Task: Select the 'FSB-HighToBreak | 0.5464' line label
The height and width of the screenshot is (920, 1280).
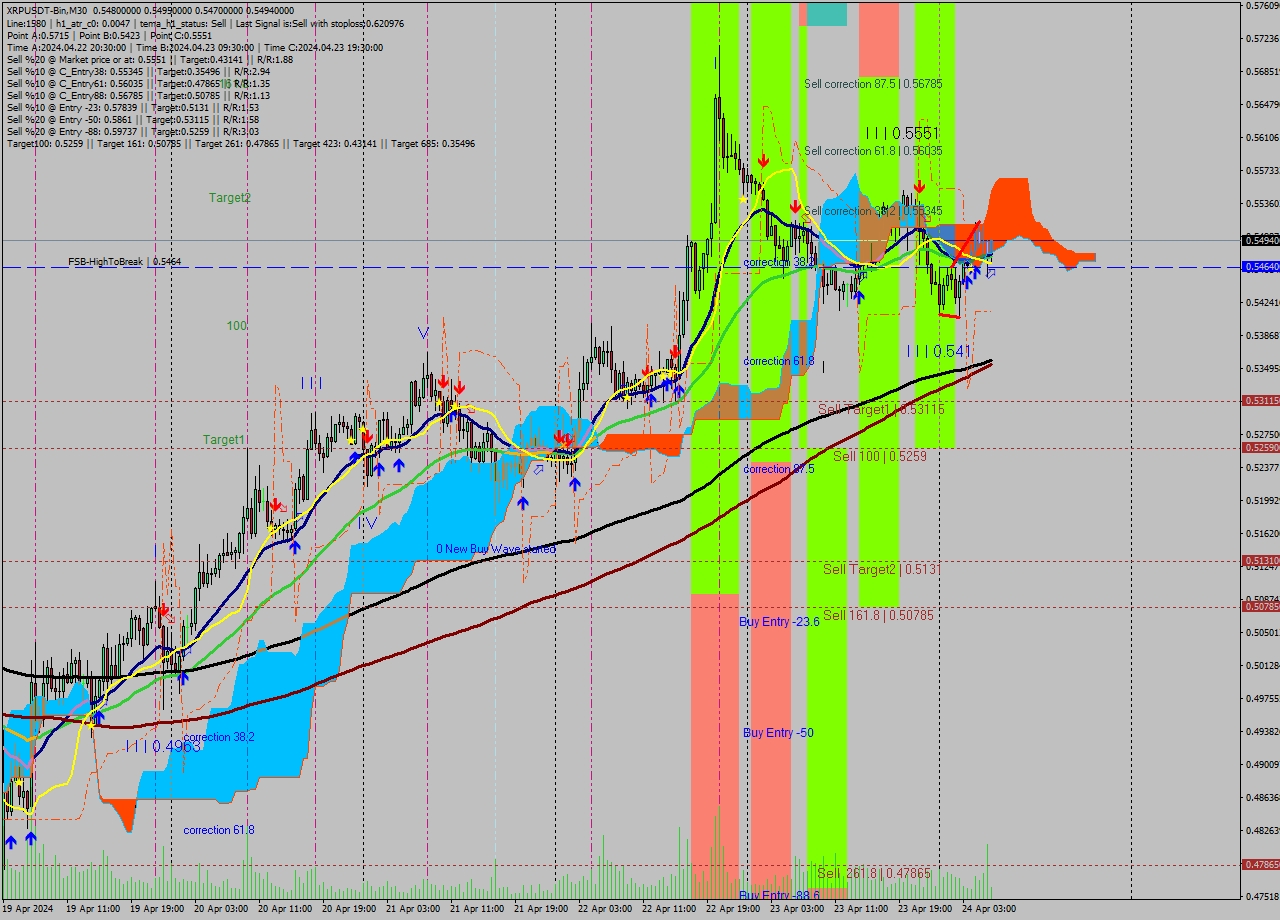Action: click(x=124, y=261)
